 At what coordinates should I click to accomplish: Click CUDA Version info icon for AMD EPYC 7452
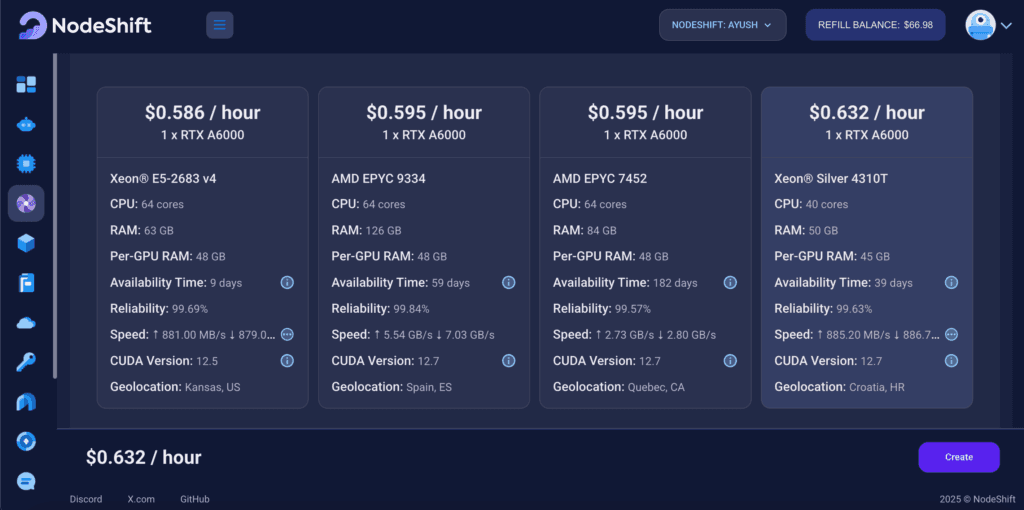[730, 360]
